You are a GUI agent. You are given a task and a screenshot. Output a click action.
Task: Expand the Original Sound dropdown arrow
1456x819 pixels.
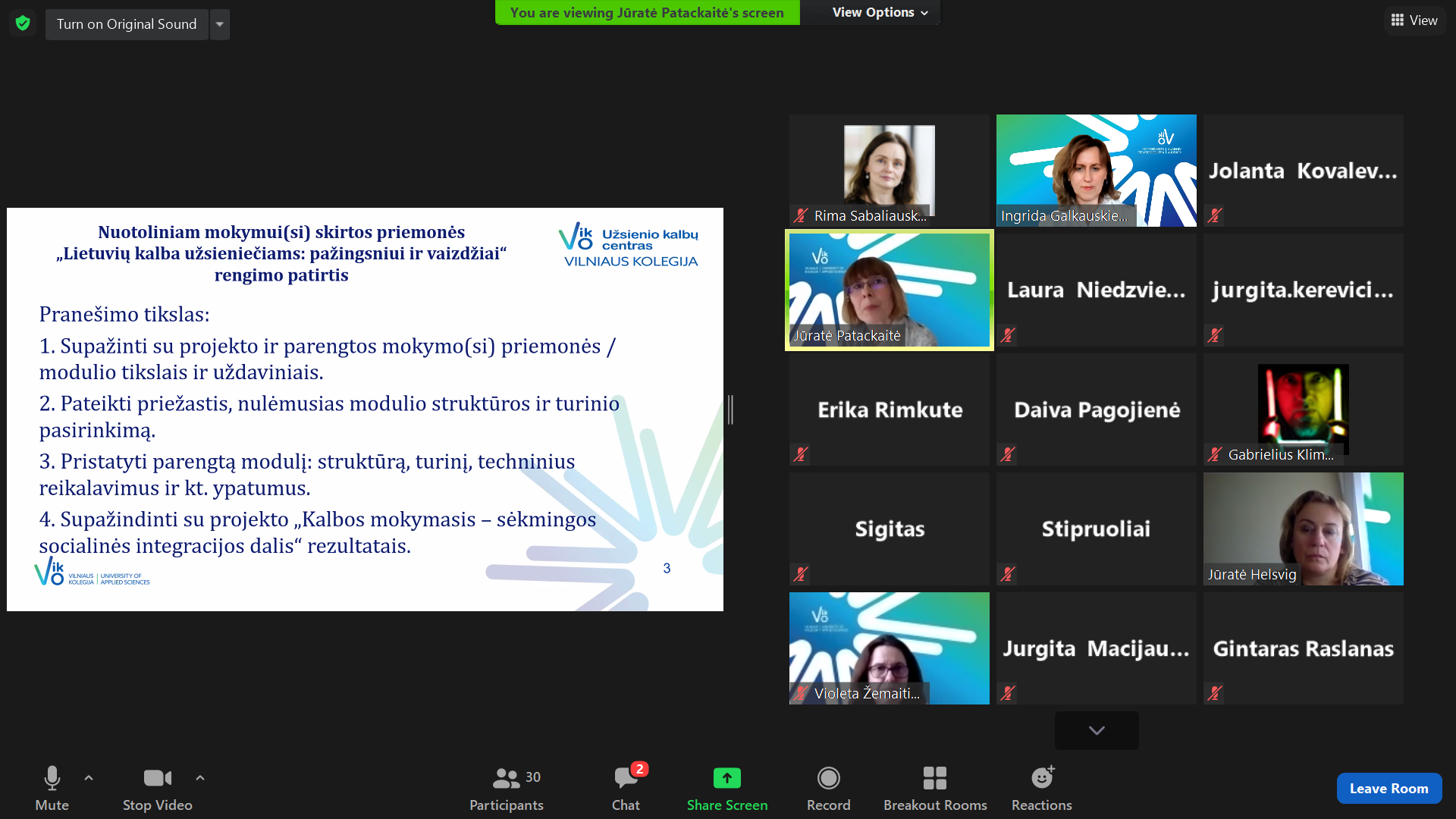(x=220, y=24)
